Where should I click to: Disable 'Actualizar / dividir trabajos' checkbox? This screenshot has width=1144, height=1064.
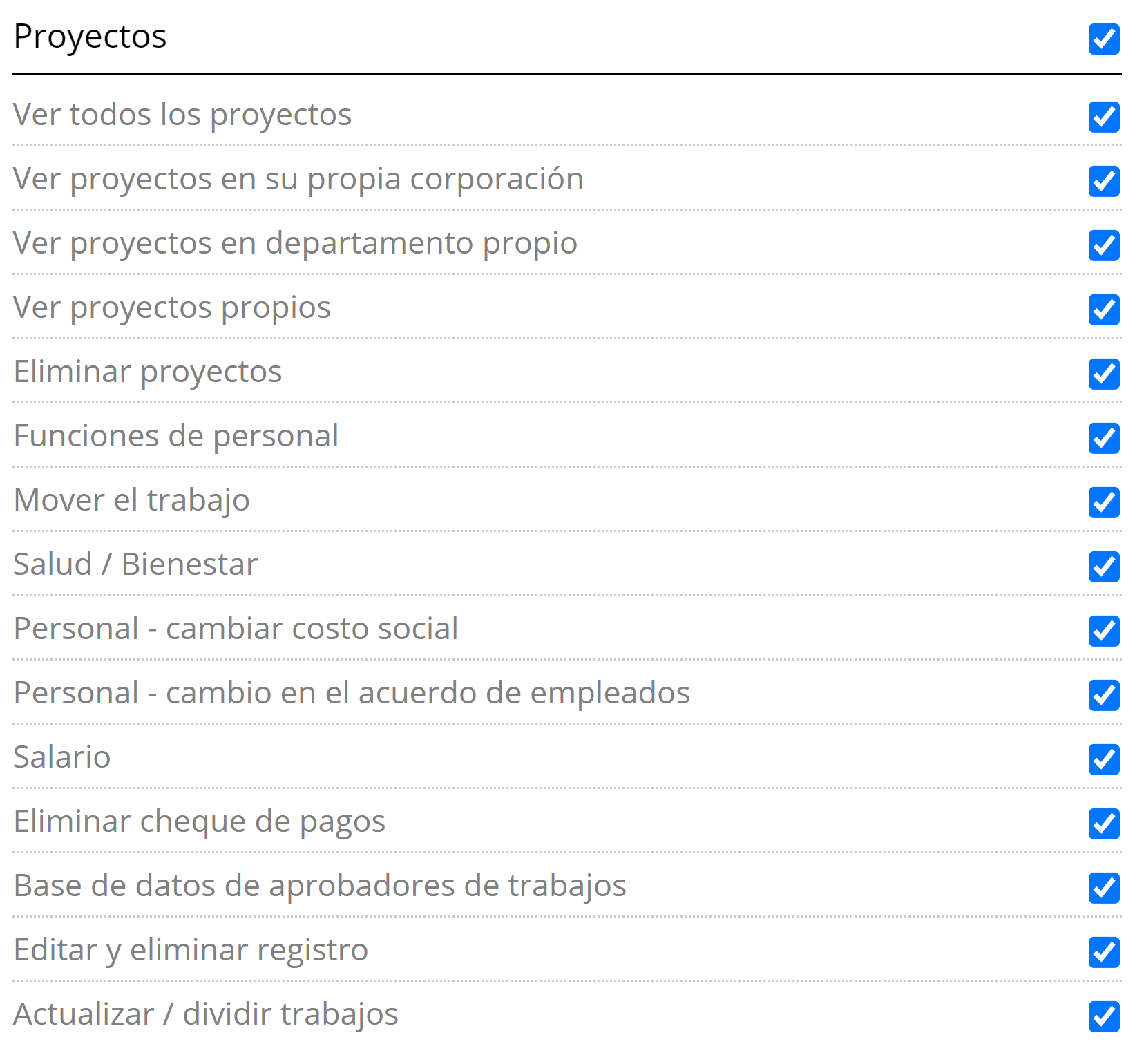click(x=1103, y=1016)
